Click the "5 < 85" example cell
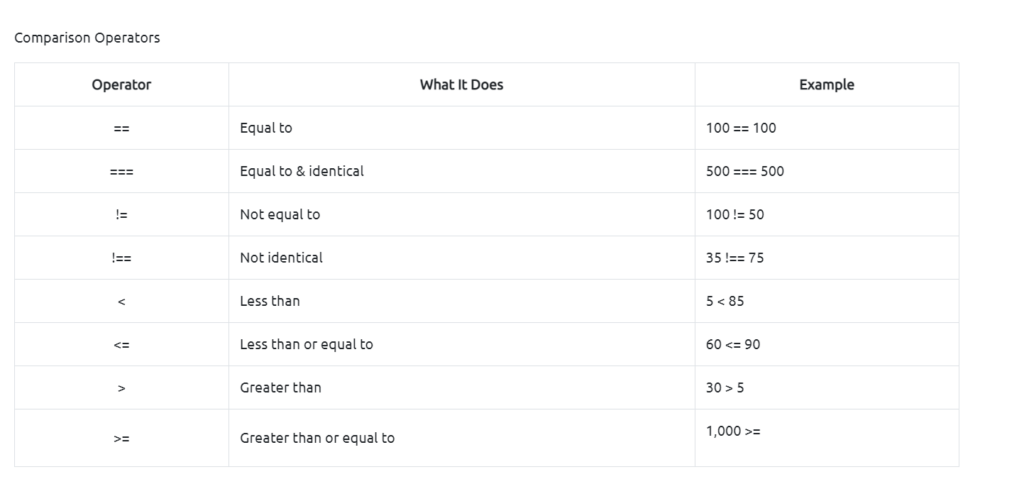 tap(725, 301)
